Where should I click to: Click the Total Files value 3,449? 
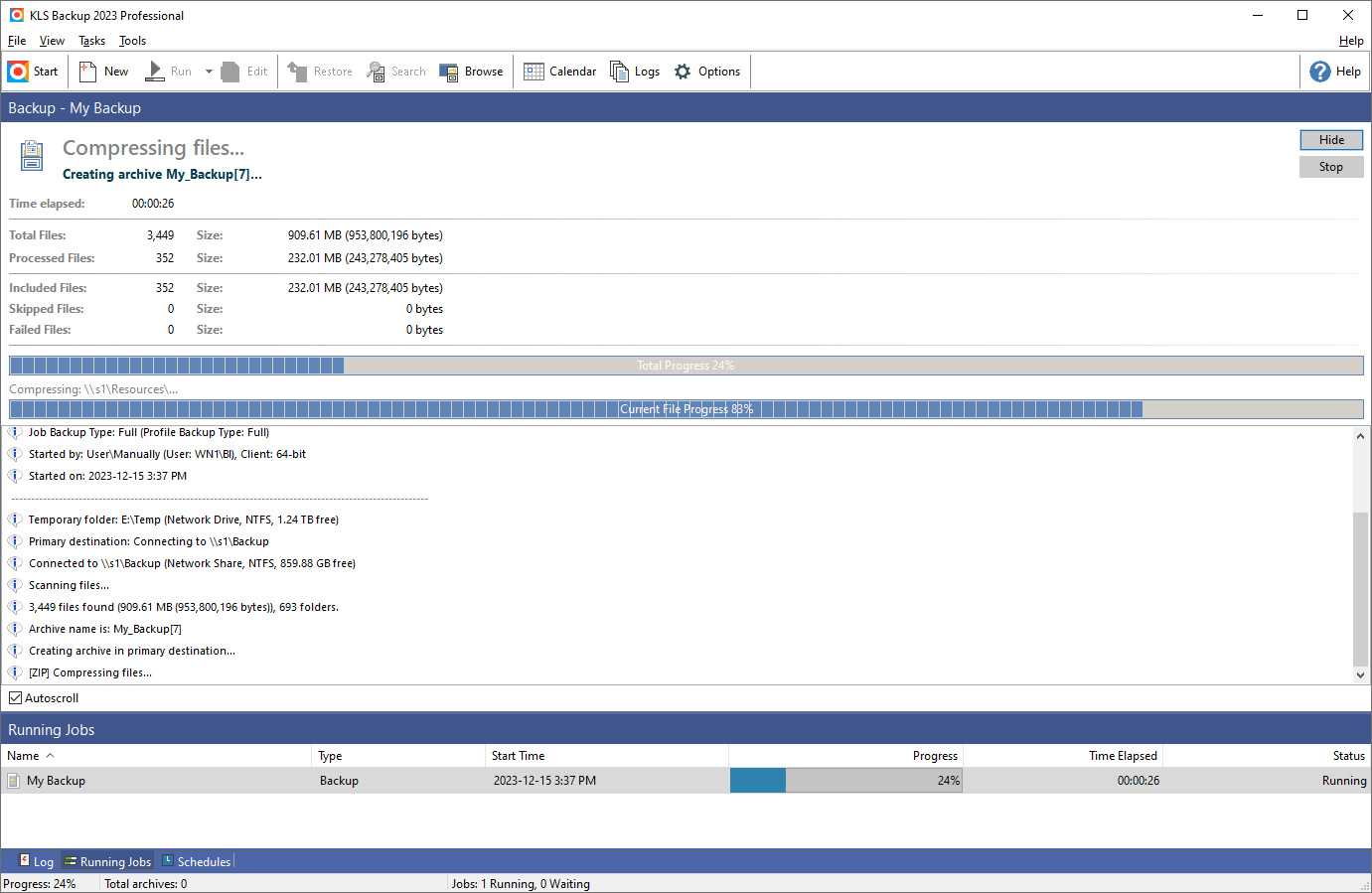point(160,235)
